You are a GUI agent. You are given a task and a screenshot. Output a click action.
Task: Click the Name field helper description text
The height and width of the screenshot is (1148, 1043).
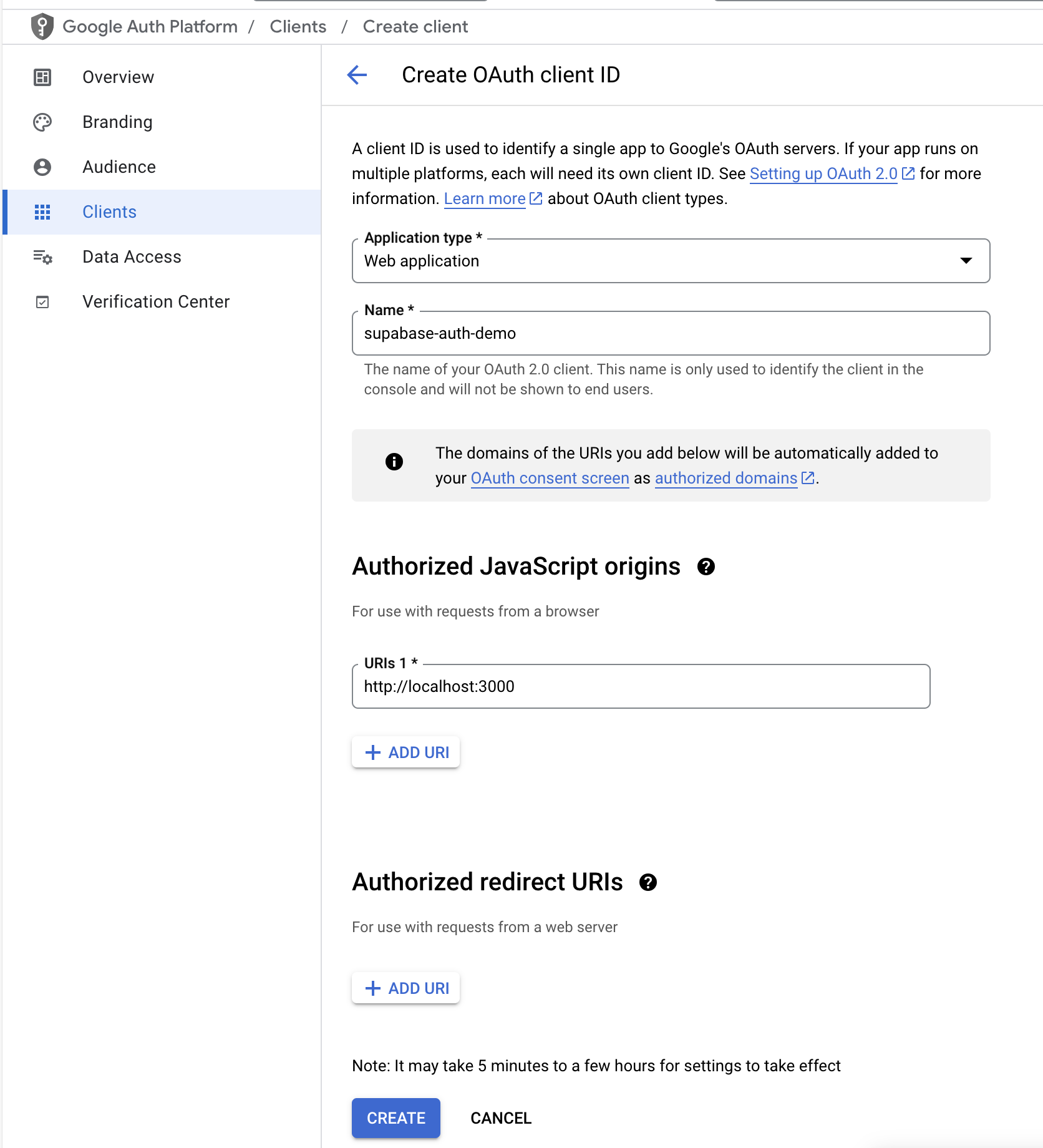(644, 379)
